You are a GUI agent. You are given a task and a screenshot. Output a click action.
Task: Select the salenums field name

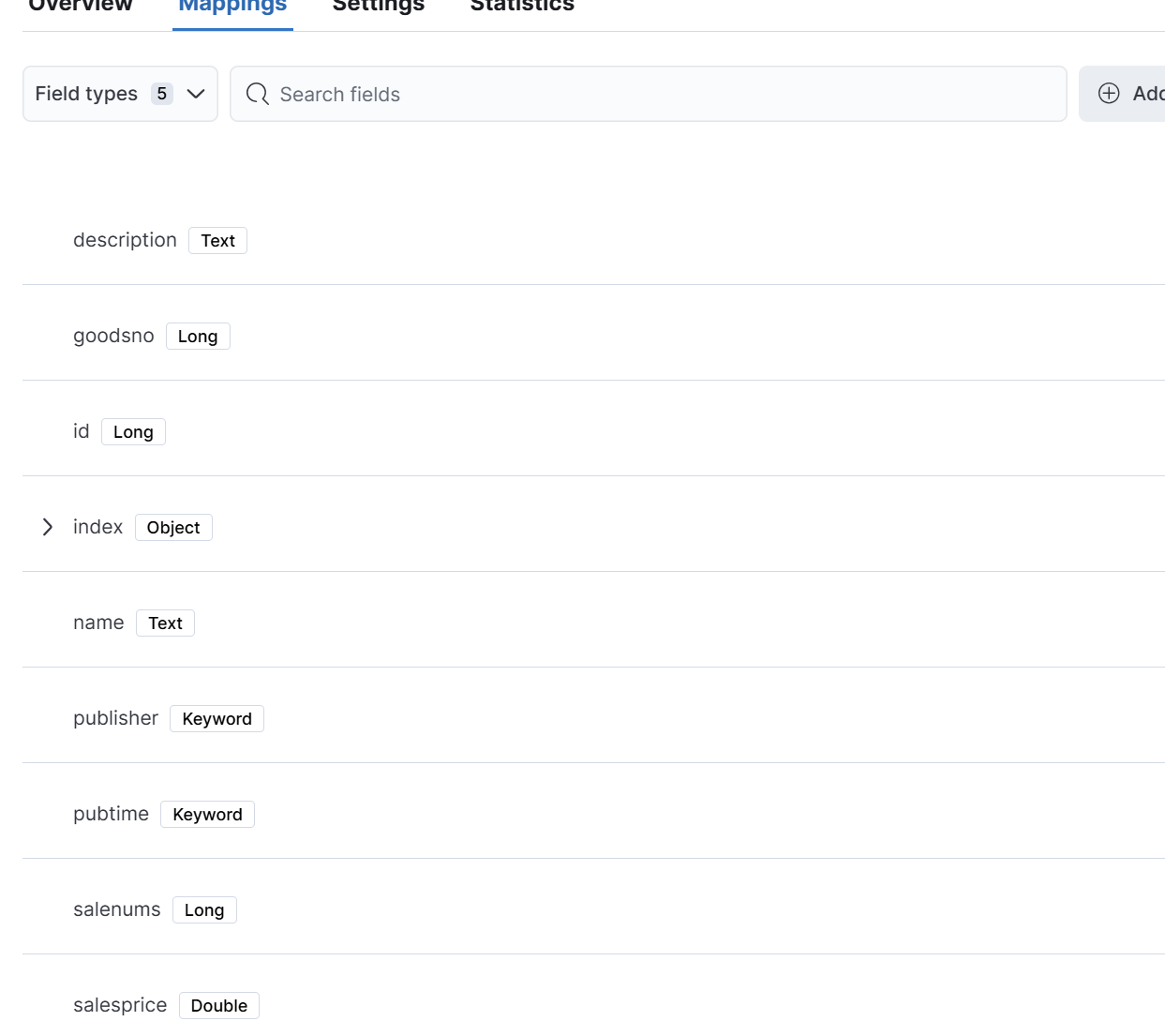coord(117,909)
